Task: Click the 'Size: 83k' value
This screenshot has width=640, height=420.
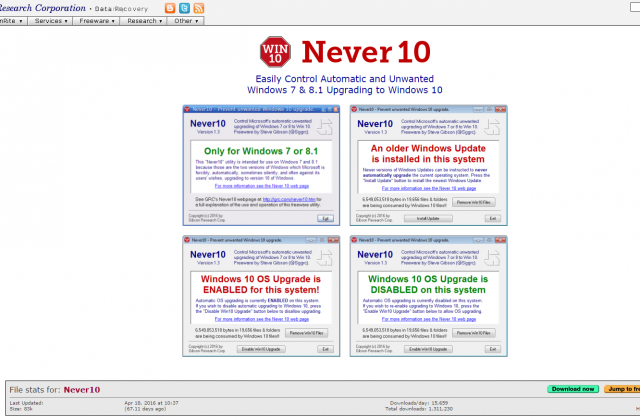Action: (21, 409)
